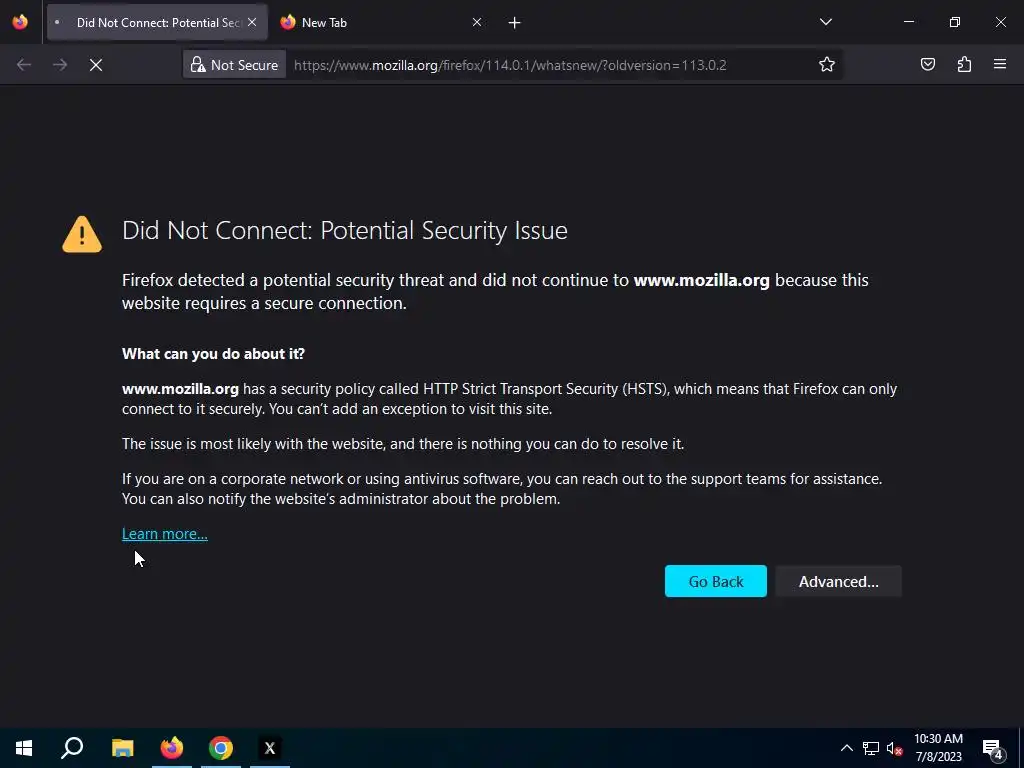
Task: Open the Extensions puzzle icon
Action: (x=964, y=65)
